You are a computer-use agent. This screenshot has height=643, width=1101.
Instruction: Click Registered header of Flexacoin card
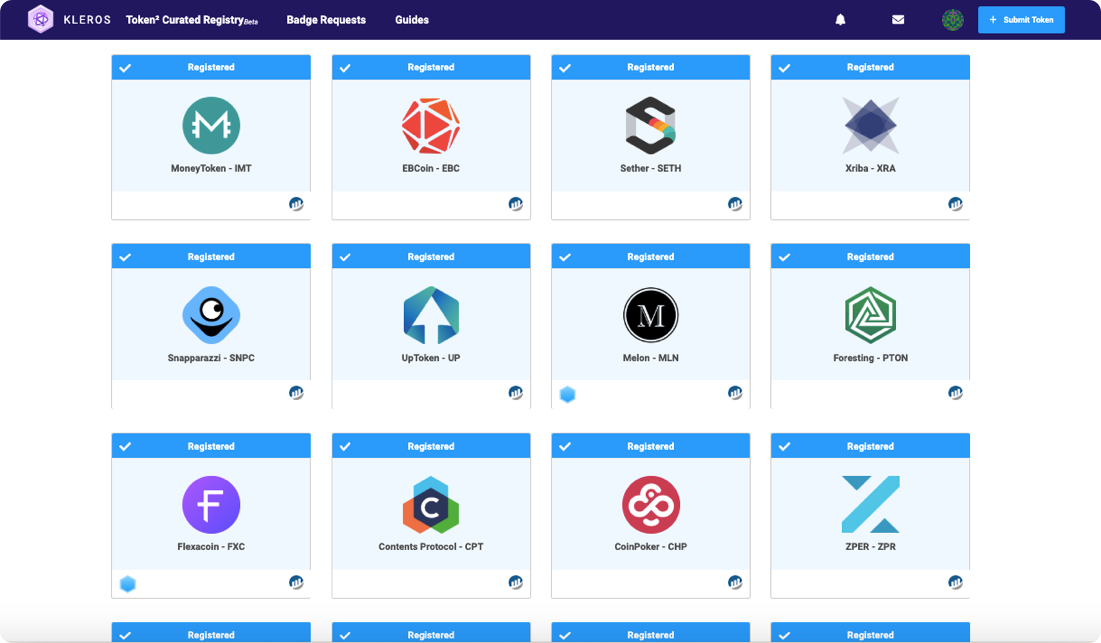(x=211, y=446)
